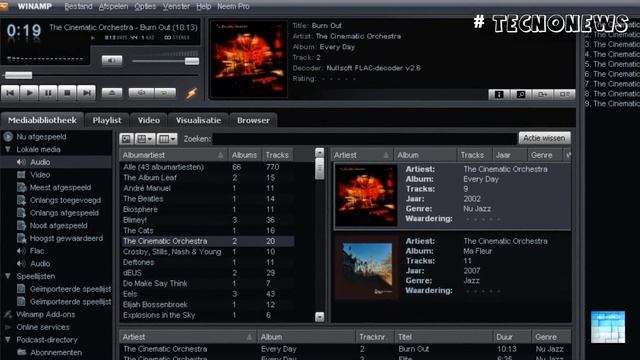The height and width of the screenshot is (360, 640).
Task: Collapse the Podcast-directory tree node
Action: pos(8,340)
